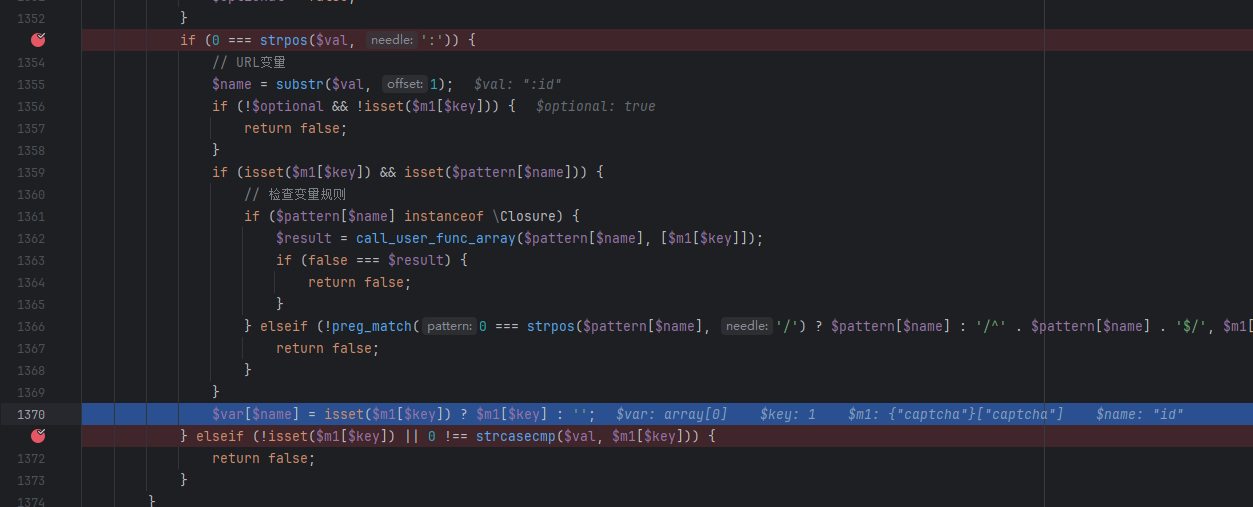Click inline debug value $name: "id"

(x=1140, y=414)
